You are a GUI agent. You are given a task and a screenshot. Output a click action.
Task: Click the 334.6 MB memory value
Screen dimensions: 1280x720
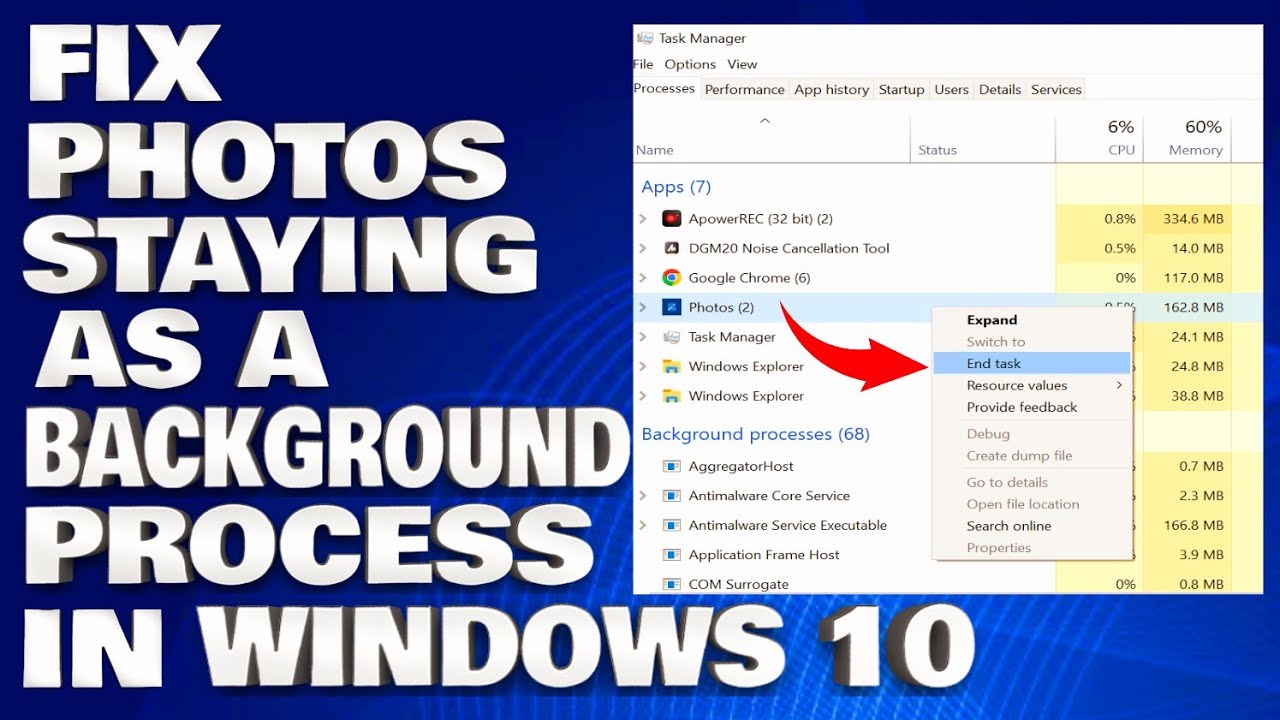tap(1193, 219)
